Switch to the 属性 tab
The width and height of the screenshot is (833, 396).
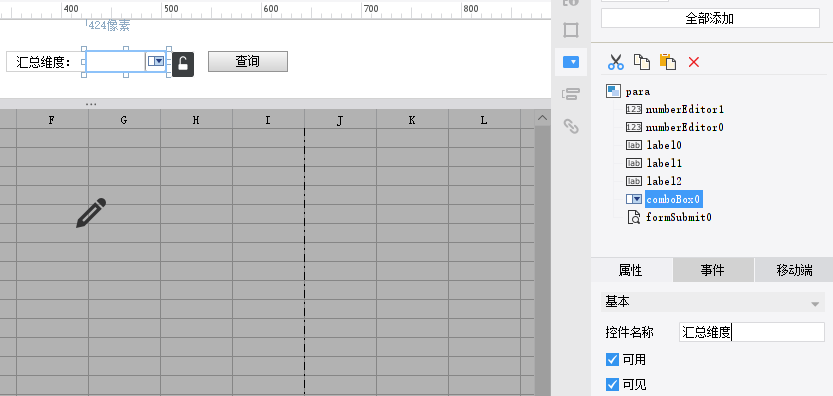[632, 270]
